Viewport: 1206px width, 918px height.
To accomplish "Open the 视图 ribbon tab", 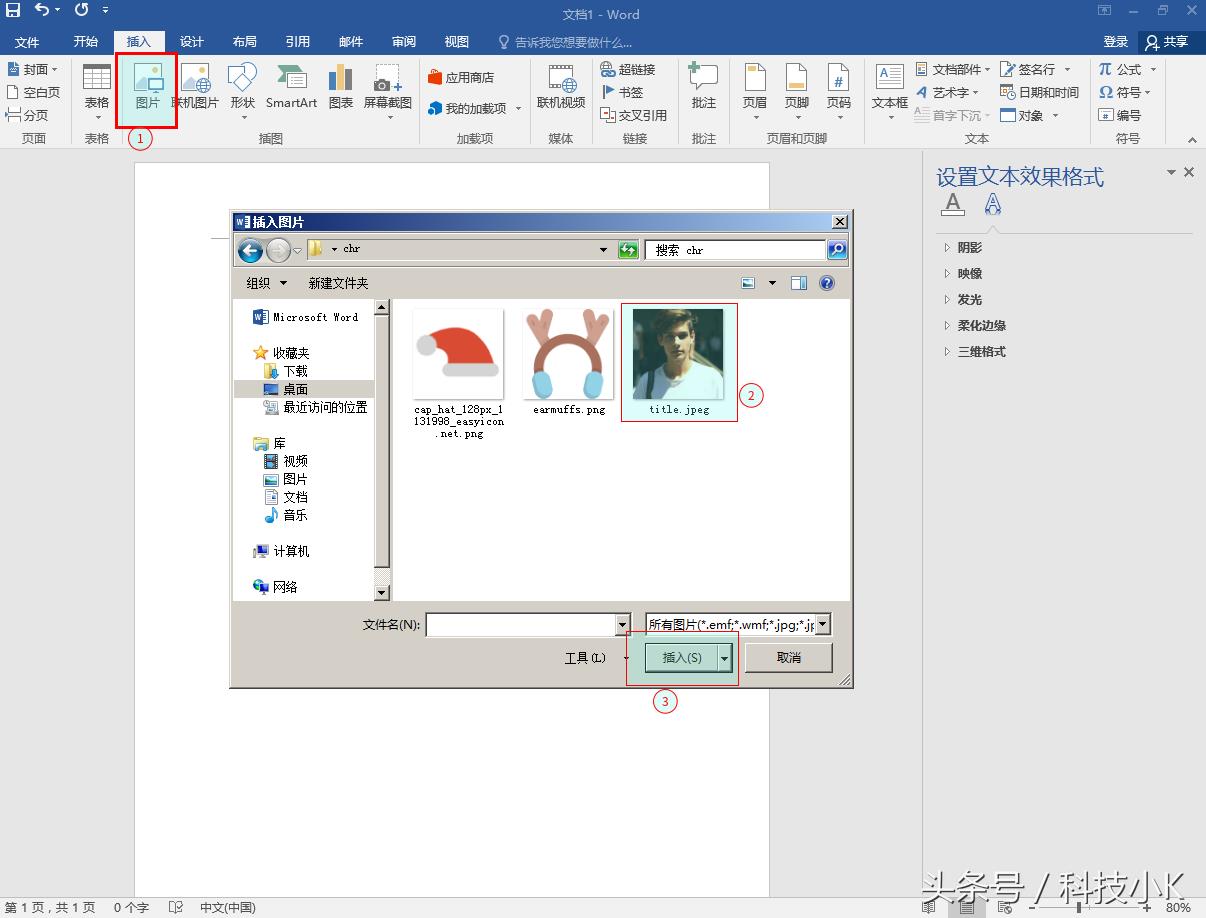I will point(456,42).
